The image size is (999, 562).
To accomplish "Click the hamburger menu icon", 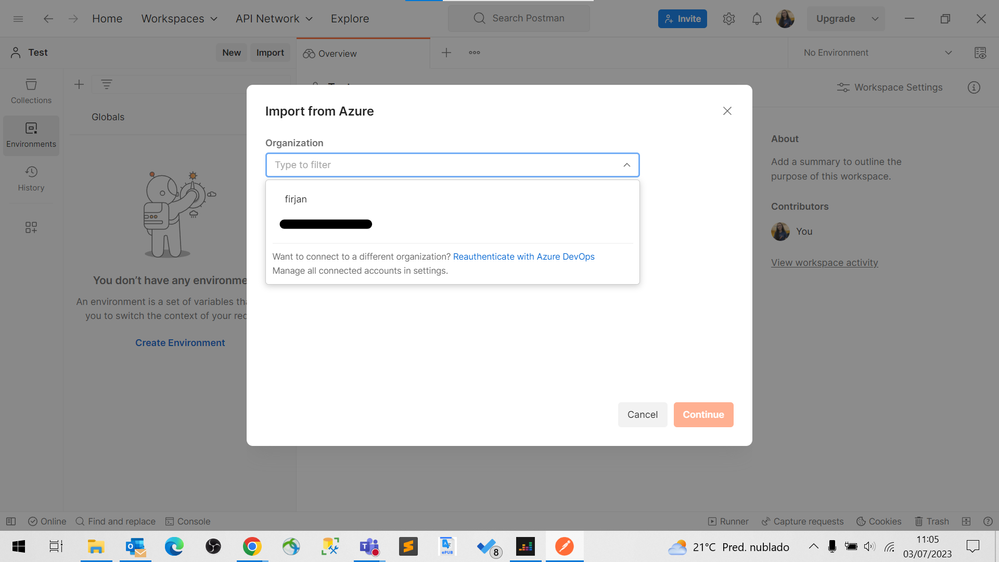I will (x=18, y=18).
